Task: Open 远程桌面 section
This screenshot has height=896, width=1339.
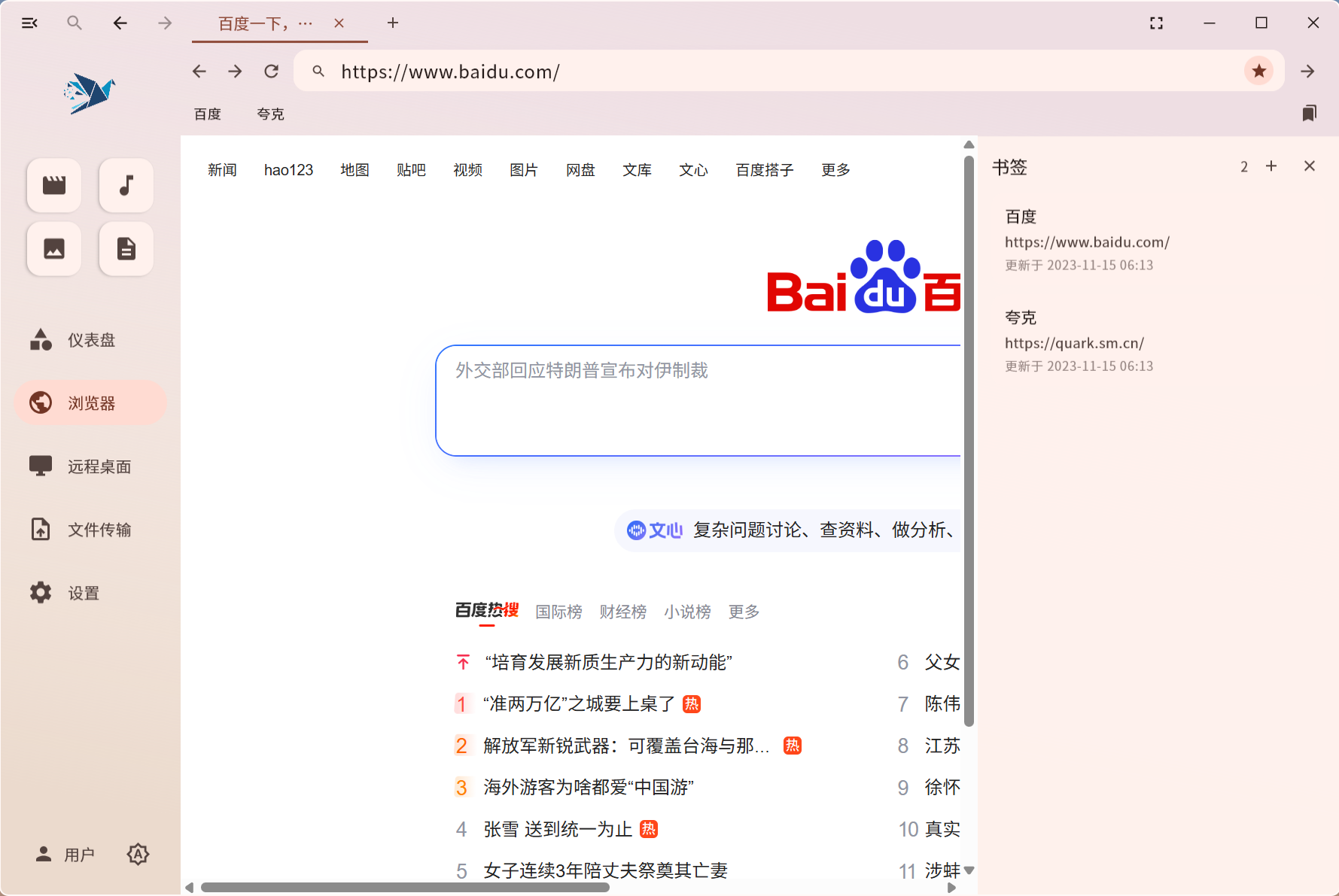Action: click(x=90, y=466)
